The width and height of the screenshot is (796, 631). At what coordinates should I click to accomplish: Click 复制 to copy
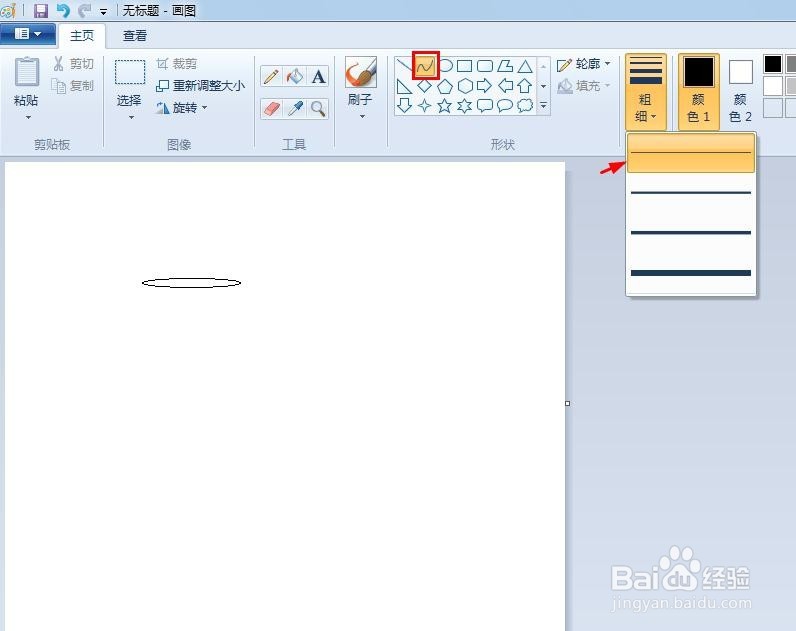(74, 86)
